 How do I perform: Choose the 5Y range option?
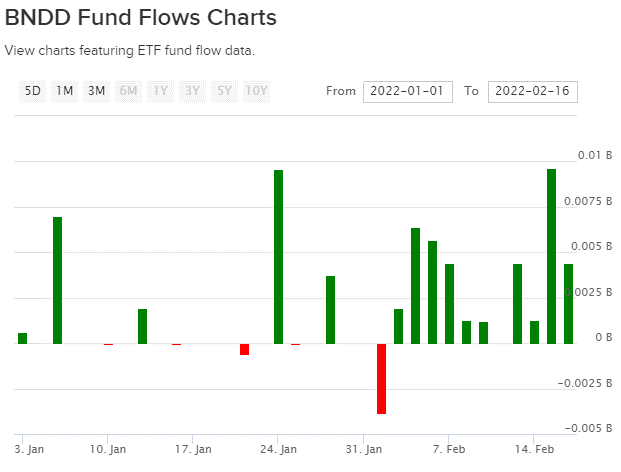tap(225, 91)
